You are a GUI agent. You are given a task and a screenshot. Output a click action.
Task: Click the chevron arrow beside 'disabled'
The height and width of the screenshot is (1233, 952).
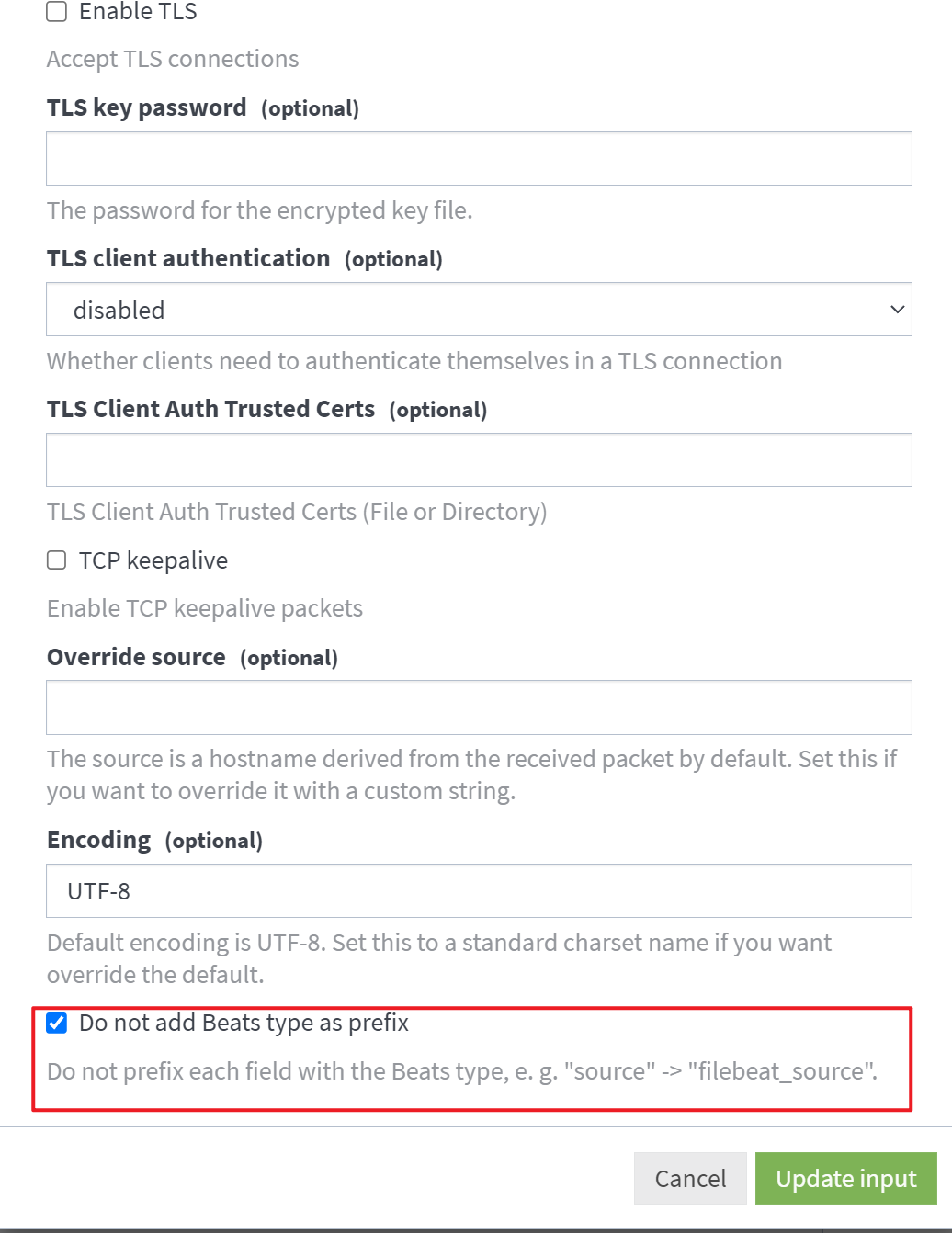click(x=898, y=310)
